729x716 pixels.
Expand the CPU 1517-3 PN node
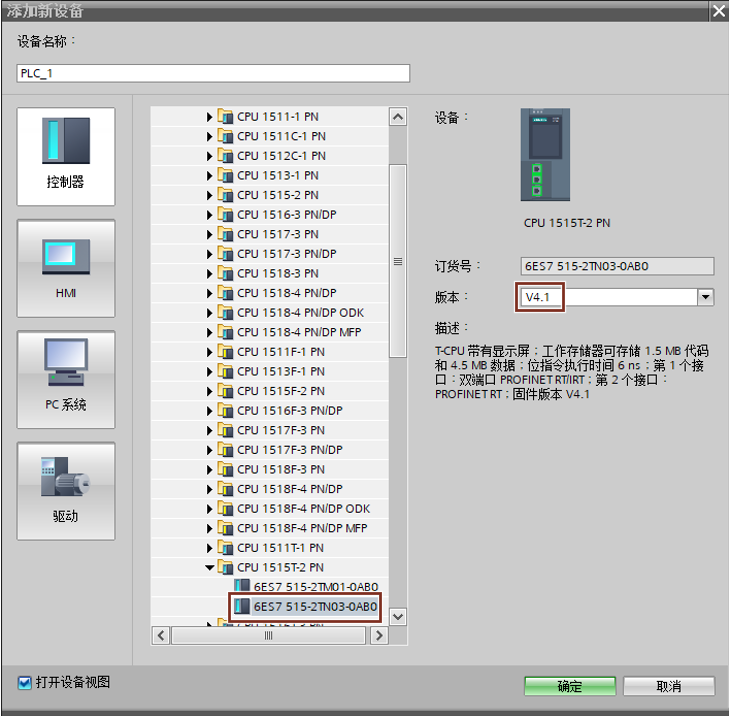coord(209,234)
